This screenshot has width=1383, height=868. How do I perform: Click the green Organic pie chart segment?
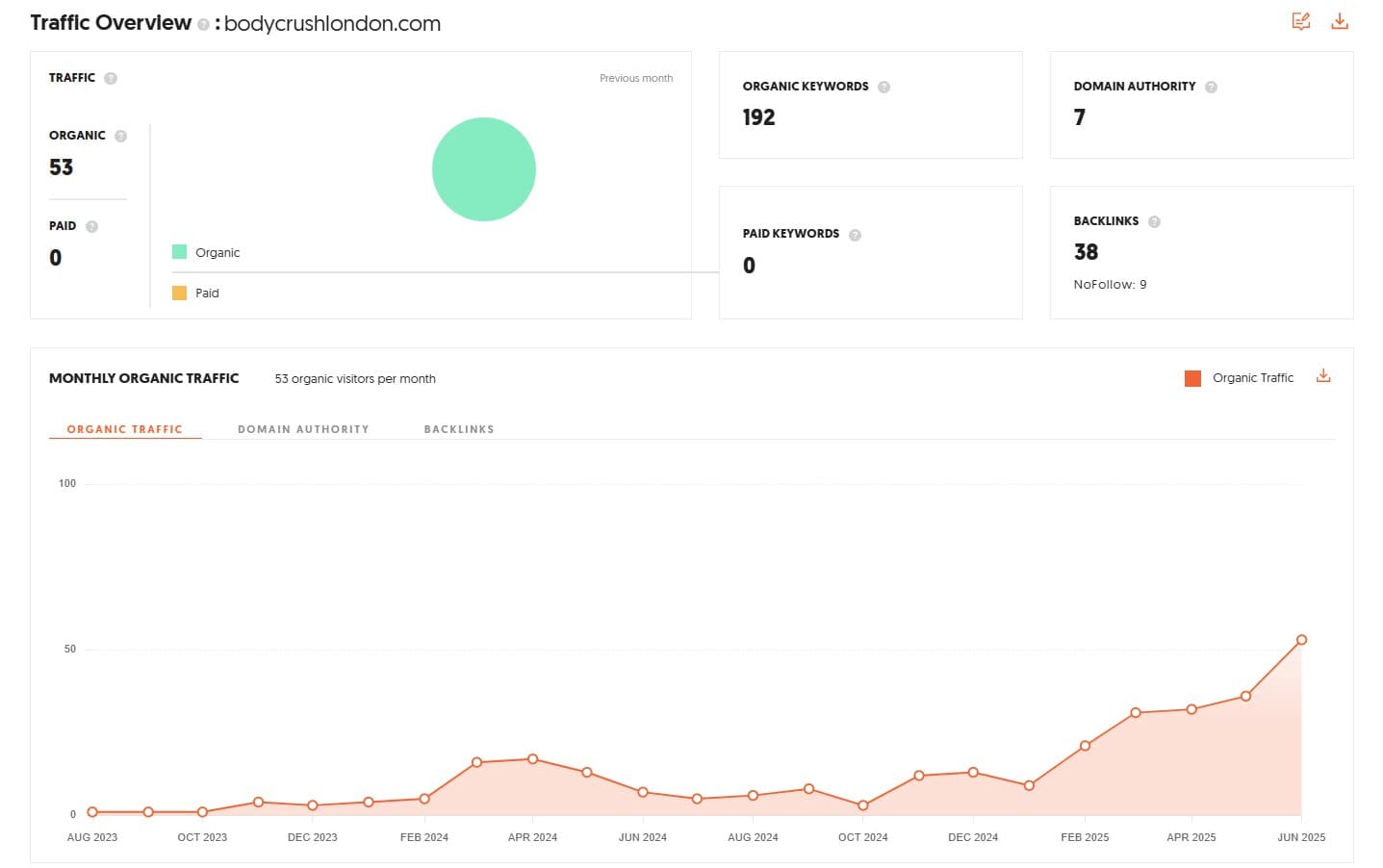(x=483, y=168)
